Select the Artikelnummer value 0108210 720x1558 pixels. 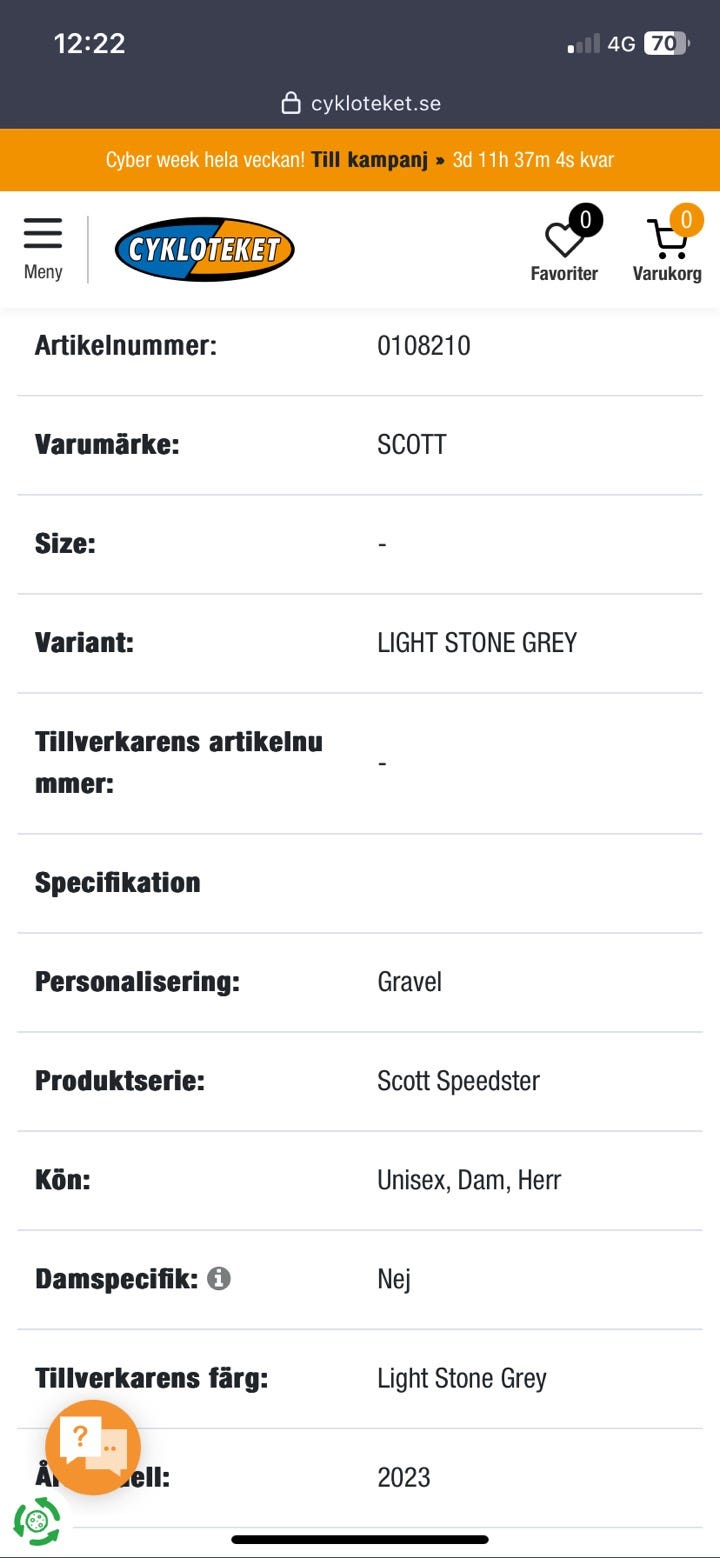pos(424,346)
